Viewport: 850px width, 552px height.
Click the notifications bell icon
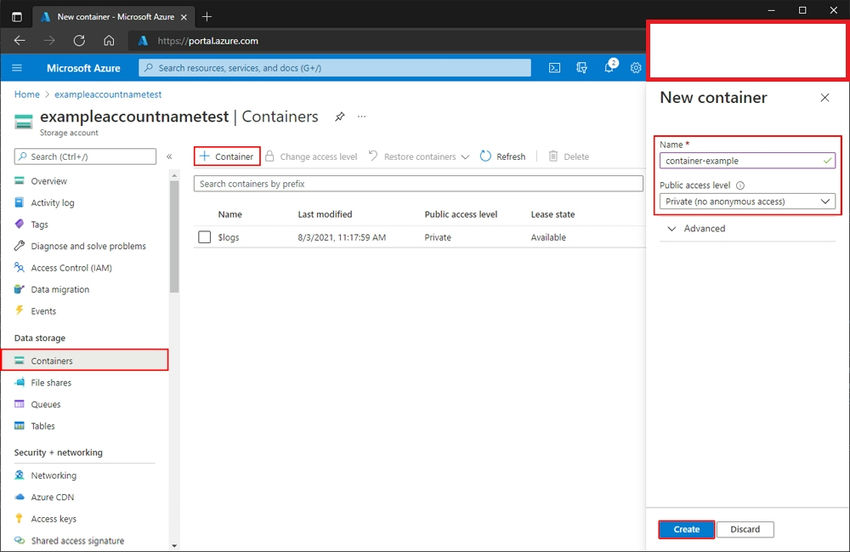pyautogui.click(x=608, y=68)
